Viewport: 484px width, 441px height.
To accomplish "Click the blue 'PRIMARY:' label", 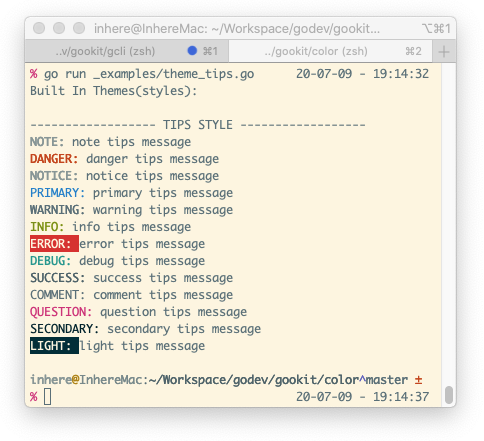I will tap(58, 193).
